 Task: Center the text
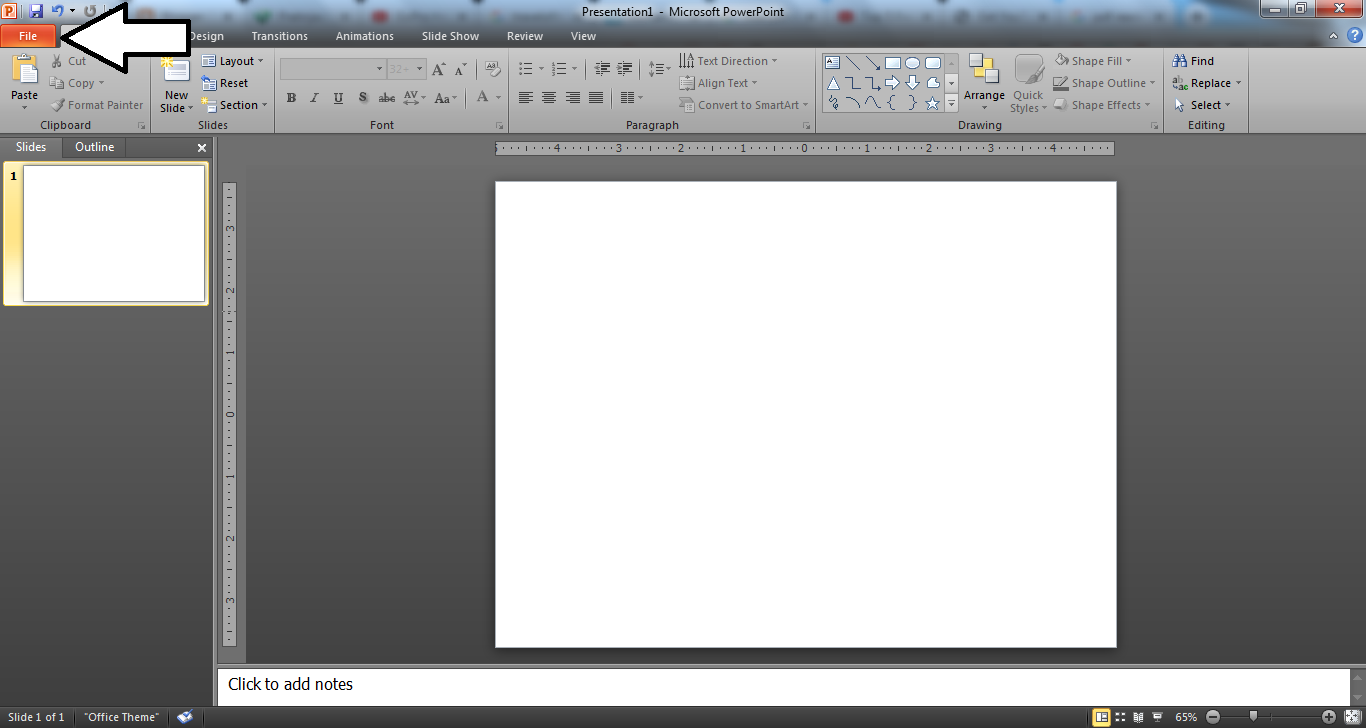tap(549, 98)
